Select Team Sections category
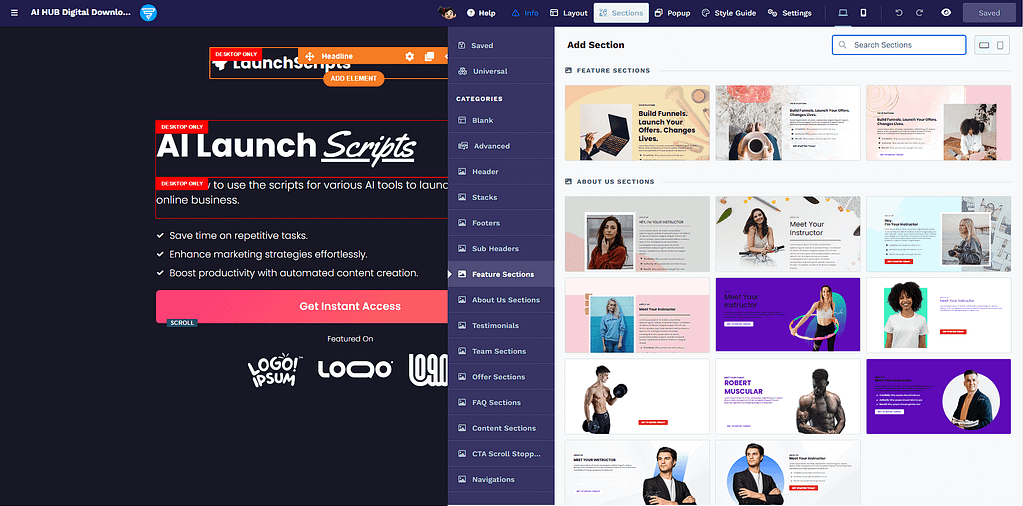This screenshot has width=1023, height=506. pos(501,351)
